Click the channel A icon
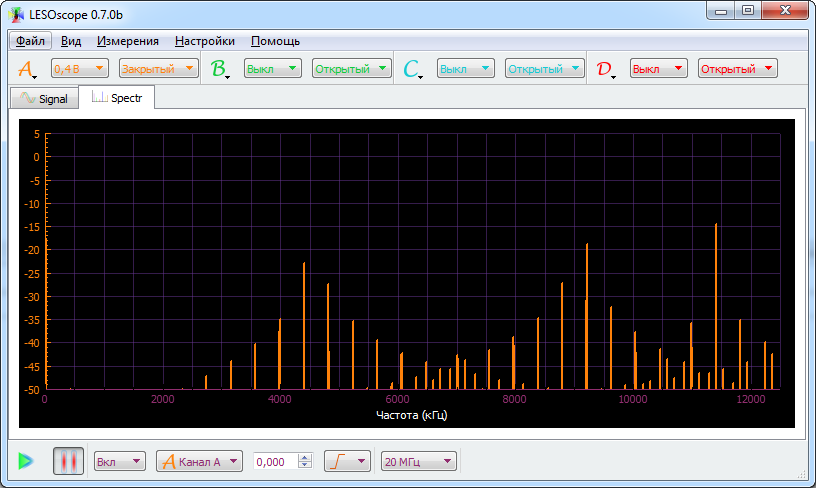 (x=27, y=69)
